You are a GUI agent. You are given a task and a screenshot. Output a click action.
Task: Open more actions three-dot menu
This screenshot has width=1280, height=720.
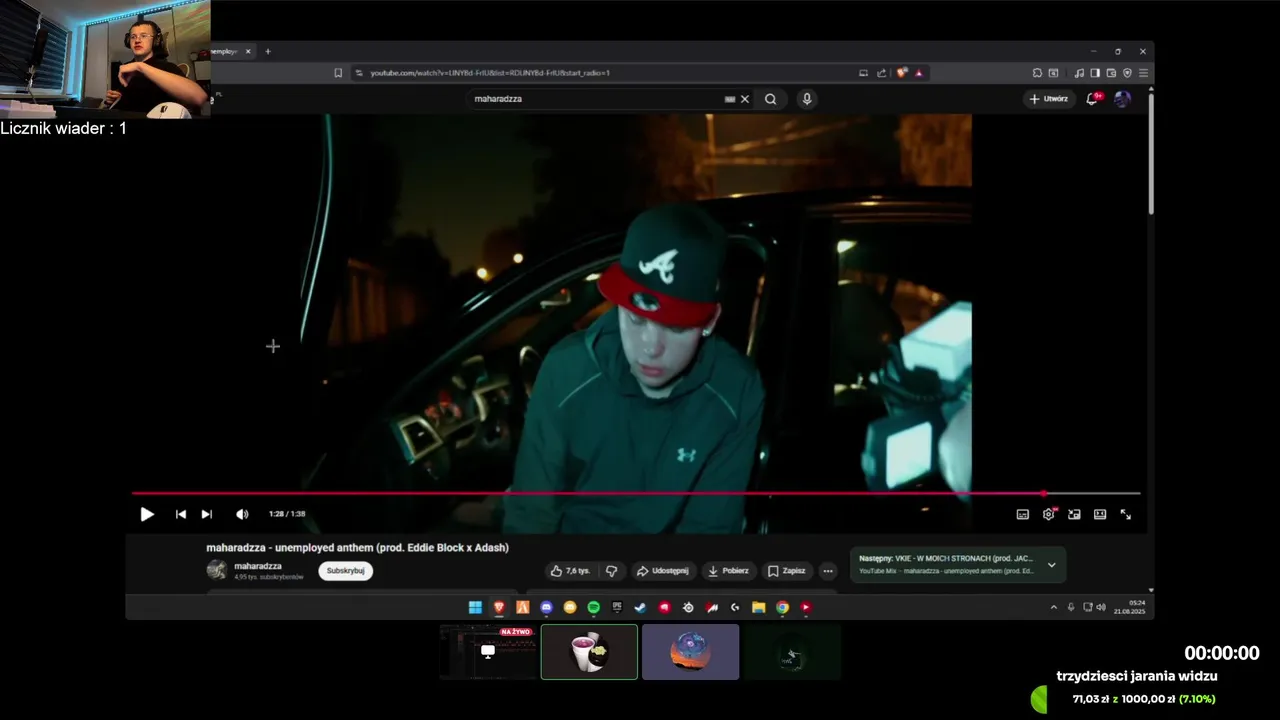coord(828,571)
